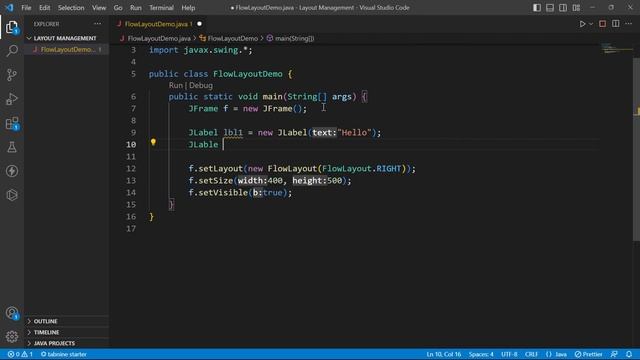Viewport: 640px width, 360px height.
Task: Click the editor minimap
Action: click(616, 49)
